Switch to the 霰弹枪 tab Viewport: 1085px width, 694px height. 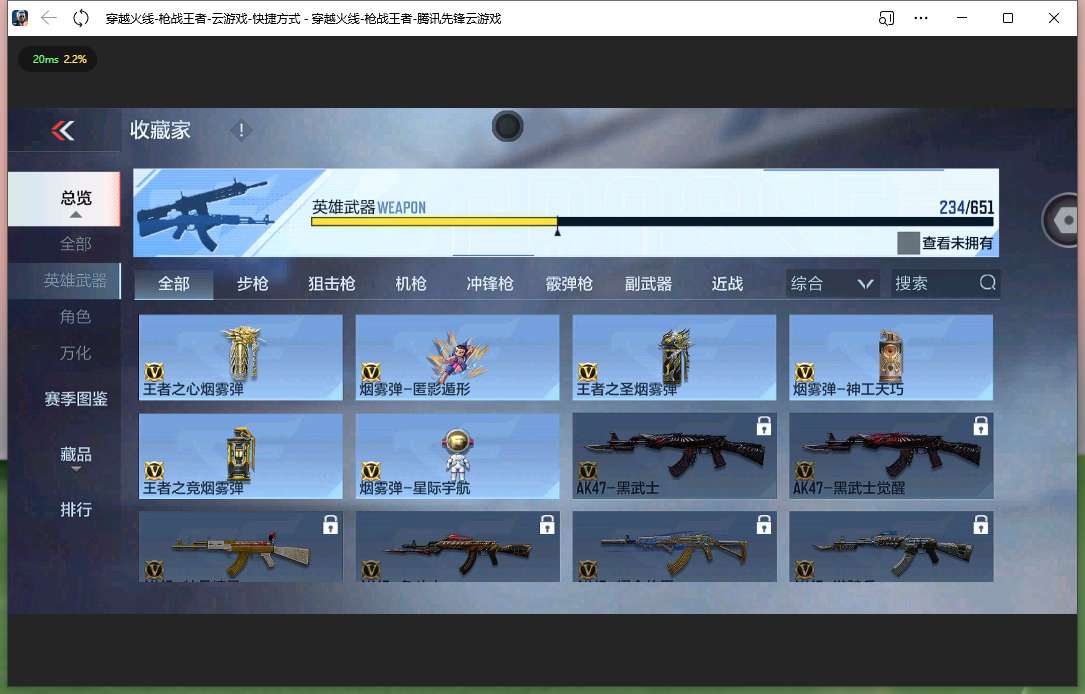[x=569, y=284]
